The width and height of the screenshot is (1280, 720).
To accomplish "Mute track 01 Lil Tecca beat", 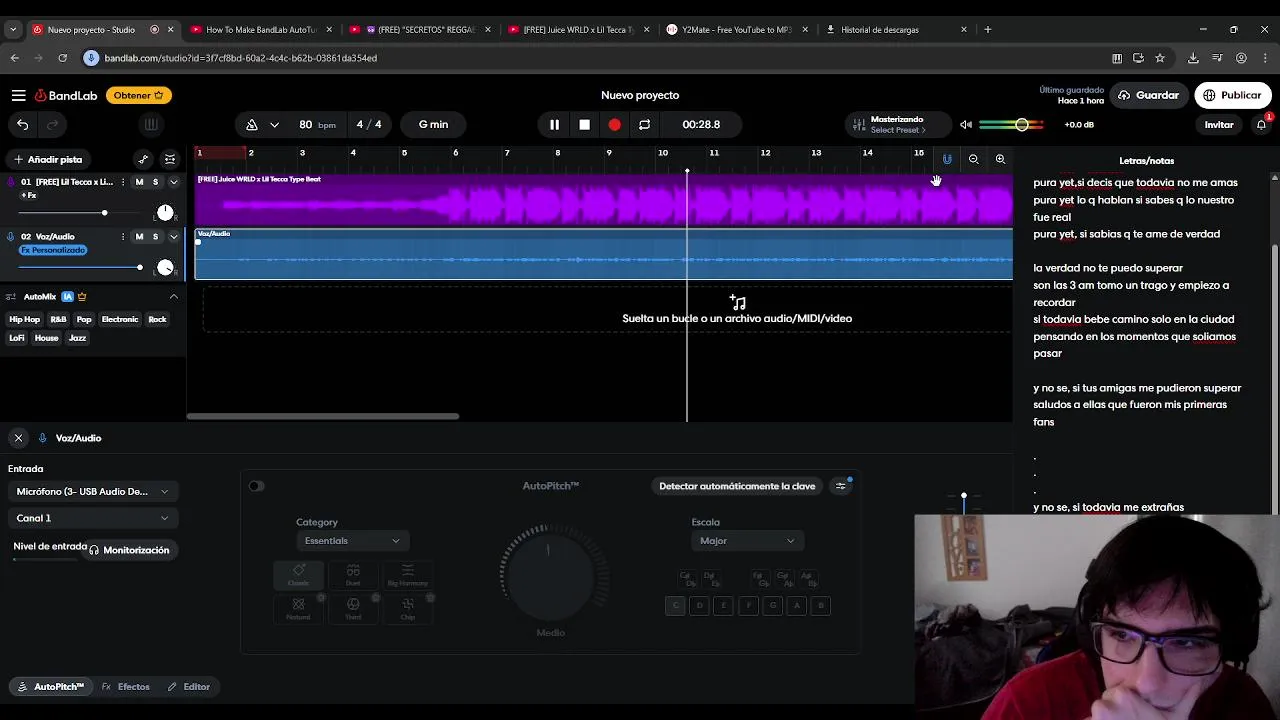I will click(139, 182).
